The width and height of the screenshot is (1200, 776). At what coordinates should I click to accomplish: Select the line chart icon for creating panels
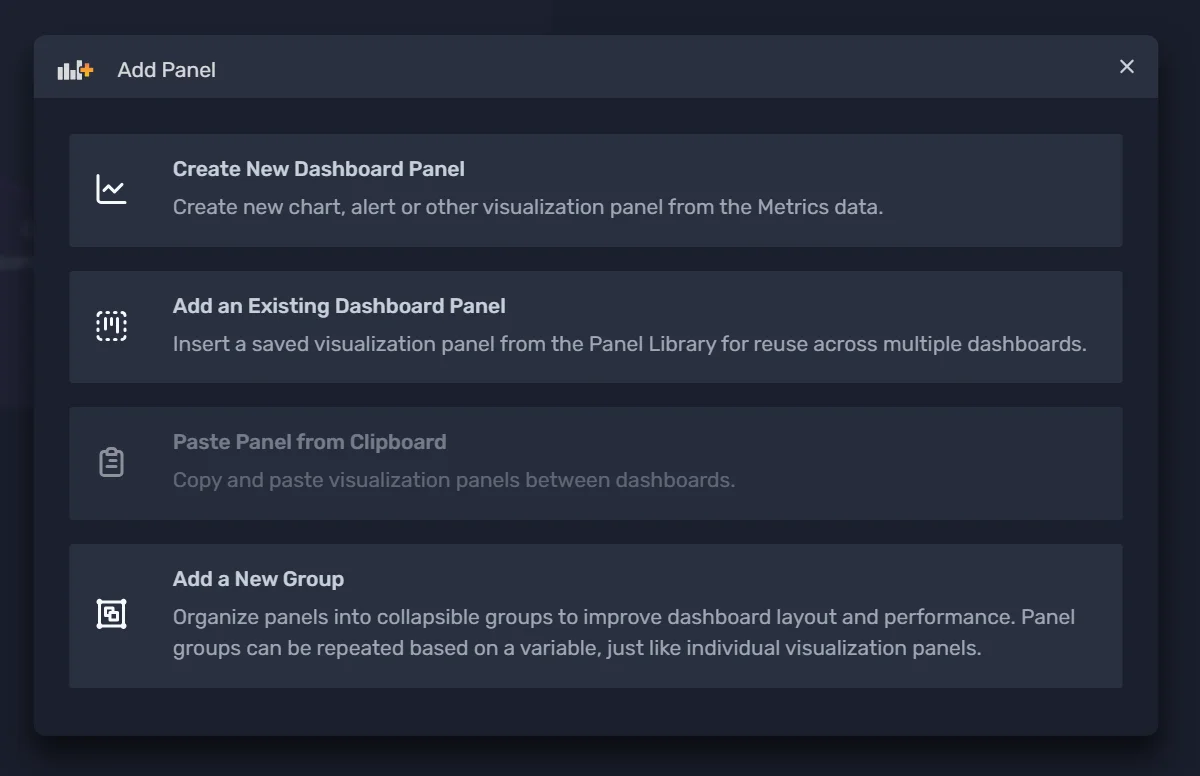pyautogui.click(x=111, y=190)
